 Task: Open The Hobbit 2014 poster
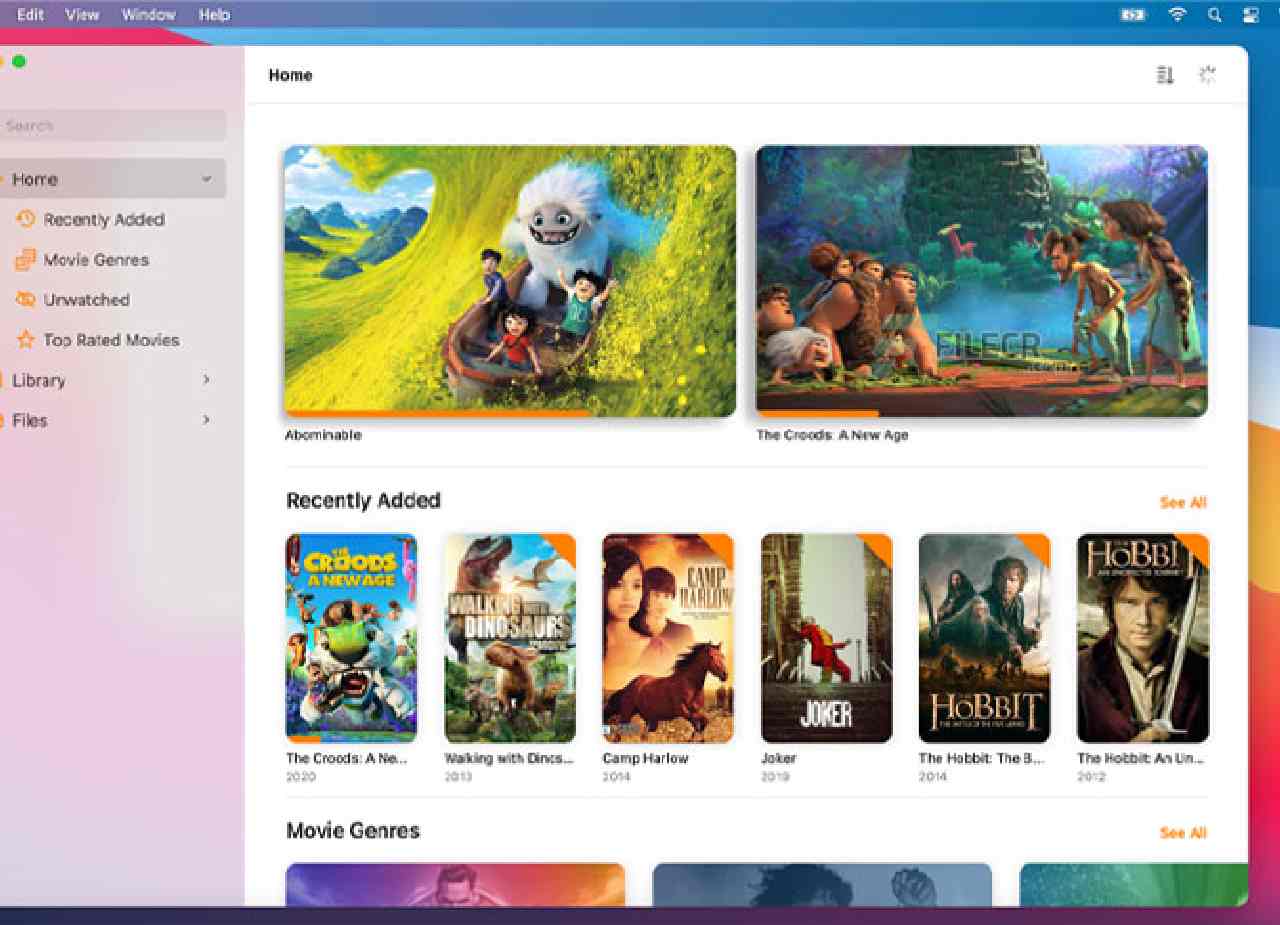point(984,638)
